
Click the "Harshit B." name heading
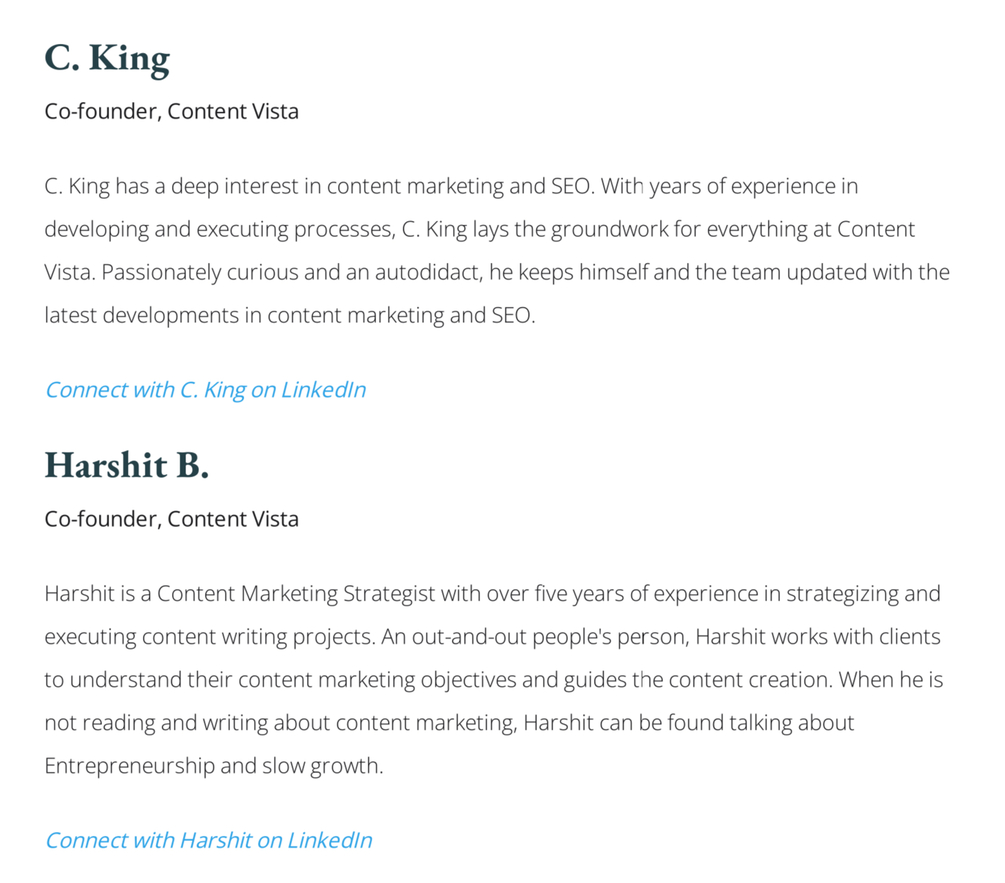[126, 465]
